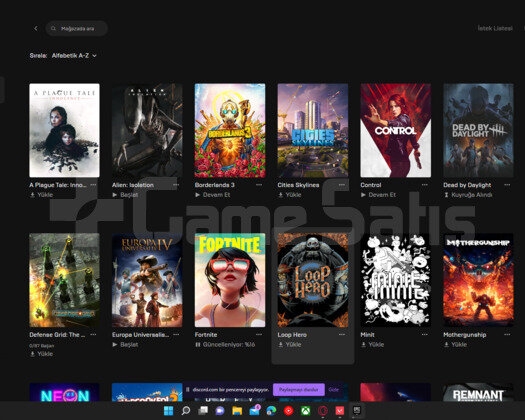Click Yükle under Defense Grid

pyautogui.click(x=42, y=354)
